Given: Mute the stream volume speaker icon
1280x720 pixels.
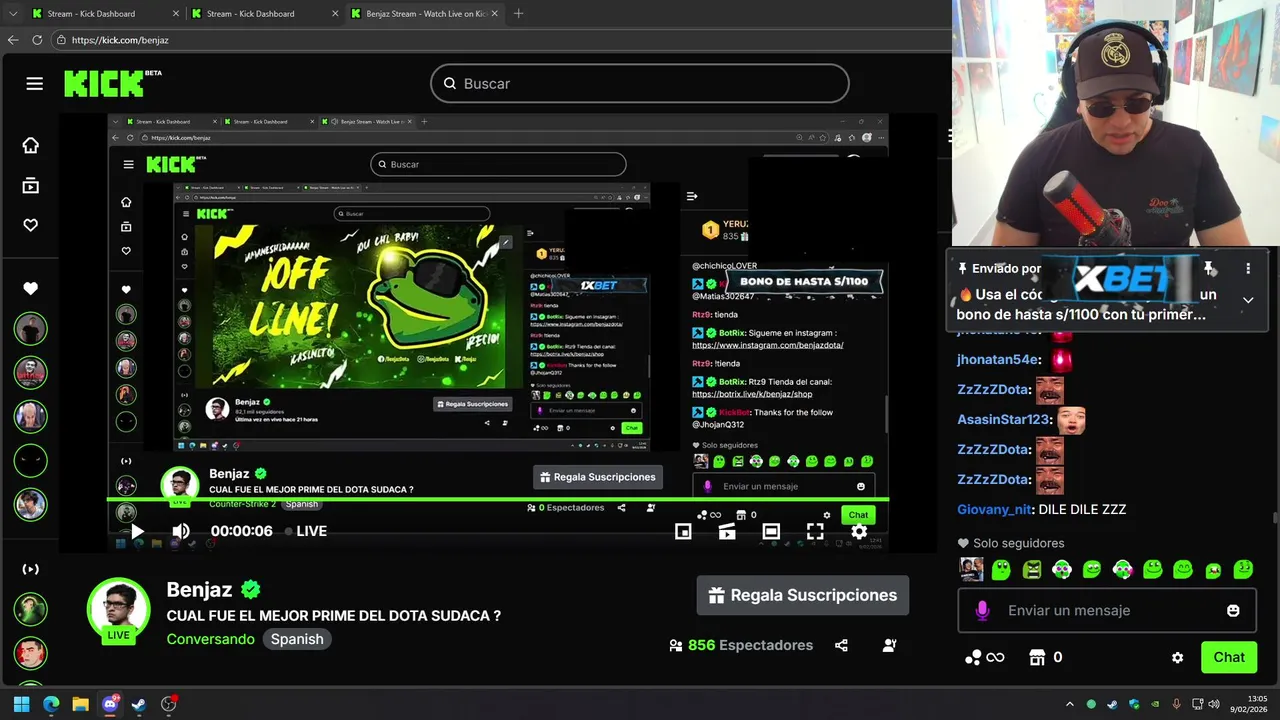Looking at the screenshot, I should [181, 531].
